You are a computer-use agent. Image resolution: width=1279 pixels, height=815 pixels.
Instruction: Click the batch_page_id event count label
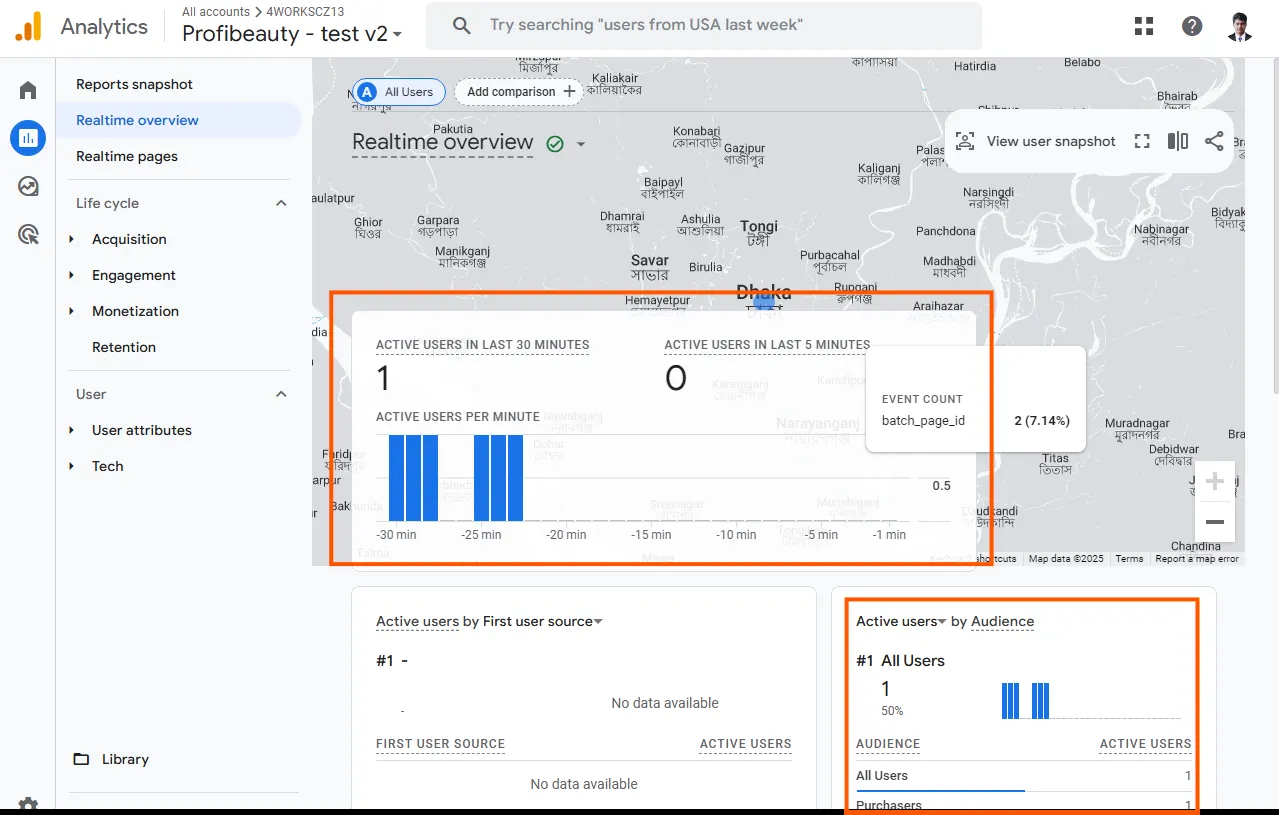(x=923, y=420)
